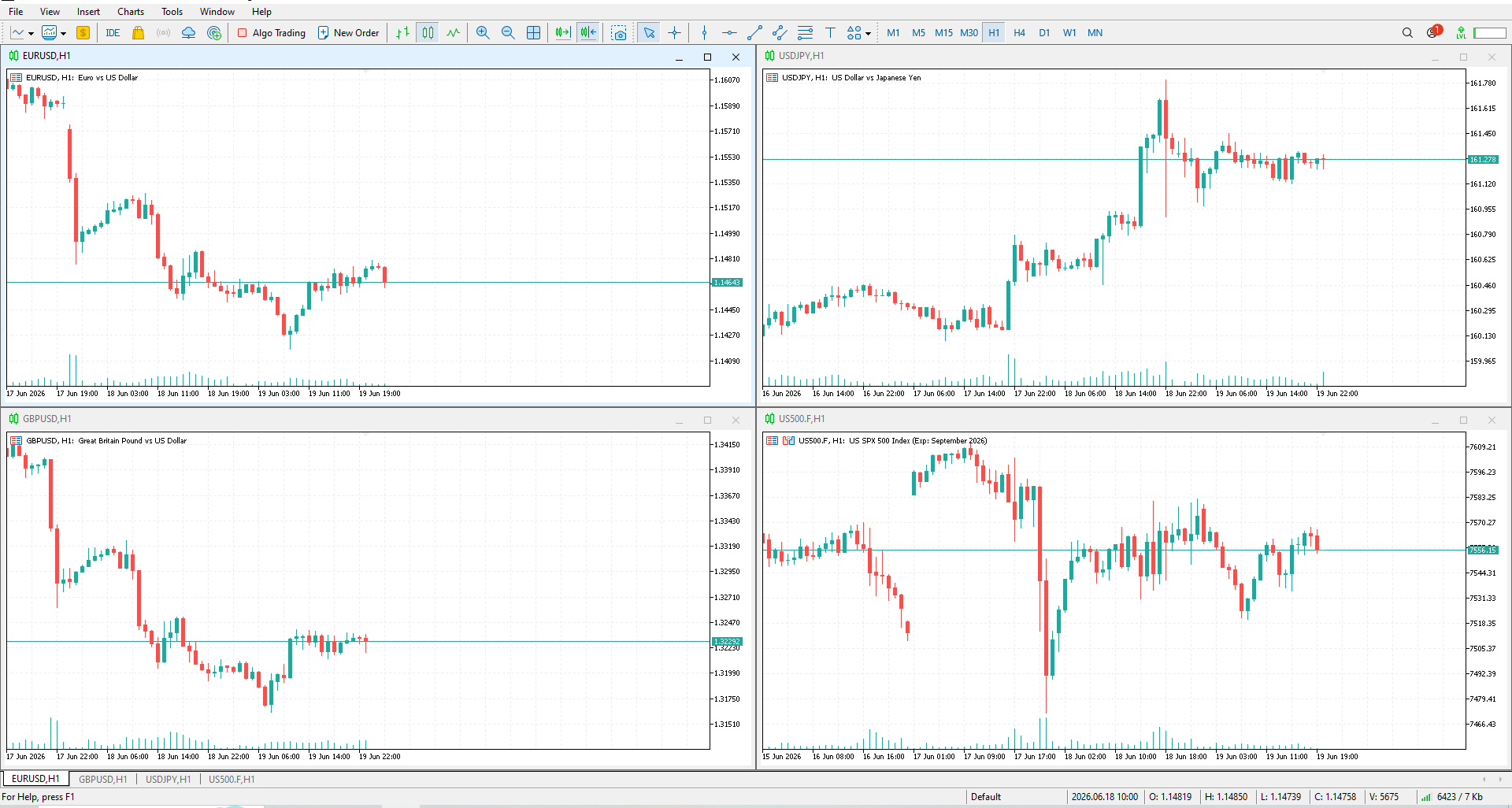This screenshot has height=808, width=1512.
Task: Click the Zoom Out magnifier
Action: point(508,32)
